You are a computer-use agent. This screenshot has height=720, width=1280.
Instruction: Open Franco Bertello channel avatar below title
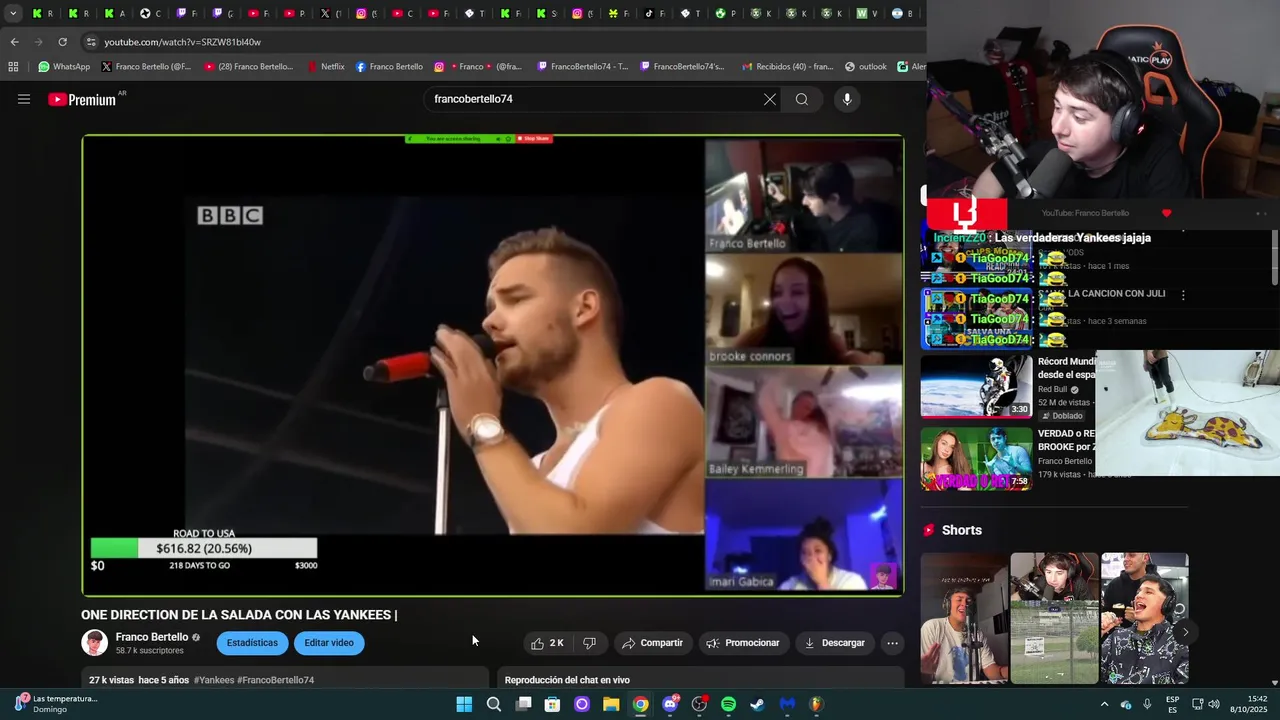point(94,643)
